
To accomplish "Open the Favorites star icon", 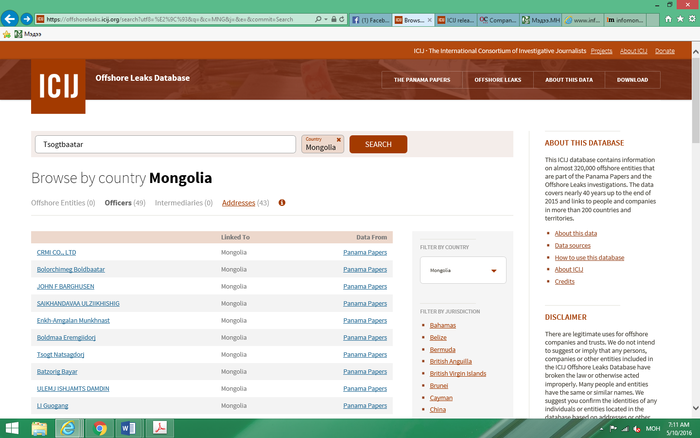I will click(x=680, y=19).
